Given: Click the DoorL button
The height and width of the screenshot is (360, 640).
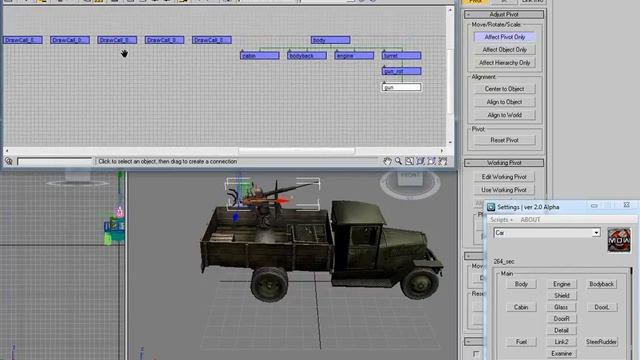Looking at the screenshot, I should 602,307.
